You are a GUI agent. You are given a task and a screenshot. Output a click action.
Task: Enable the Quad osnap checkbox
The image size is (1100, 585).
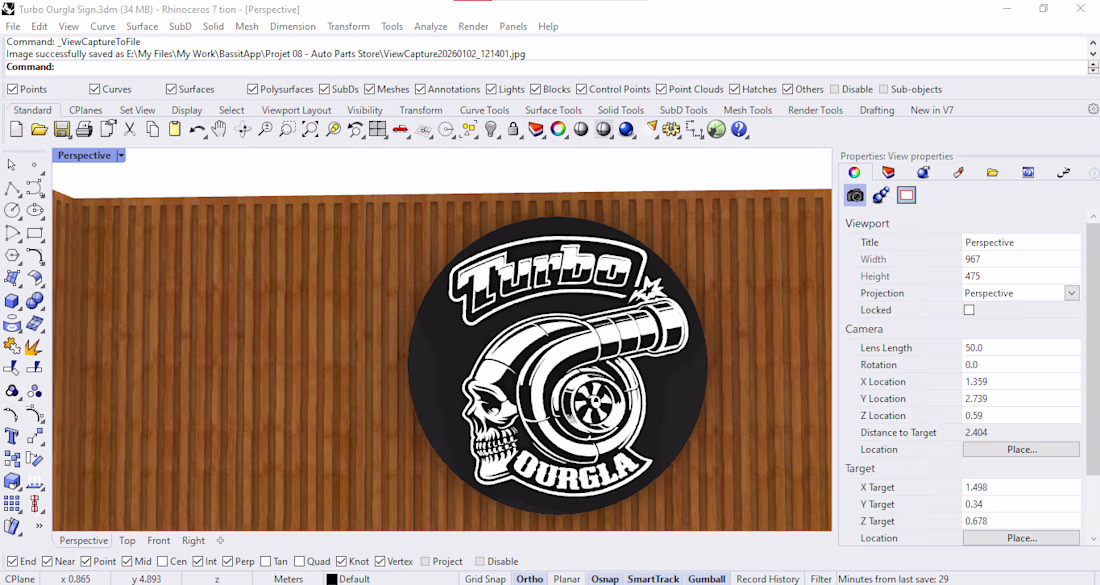[x=298, y=562]
